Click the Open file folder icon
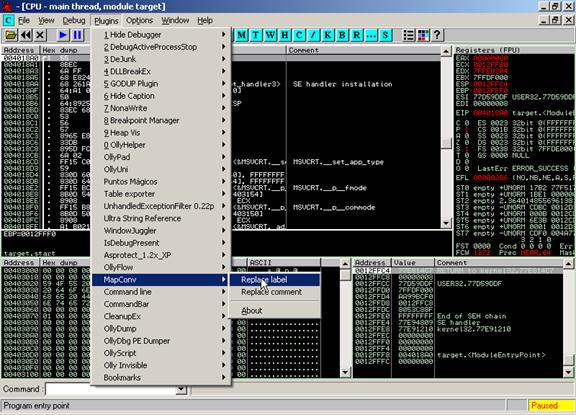 [11, 35]
